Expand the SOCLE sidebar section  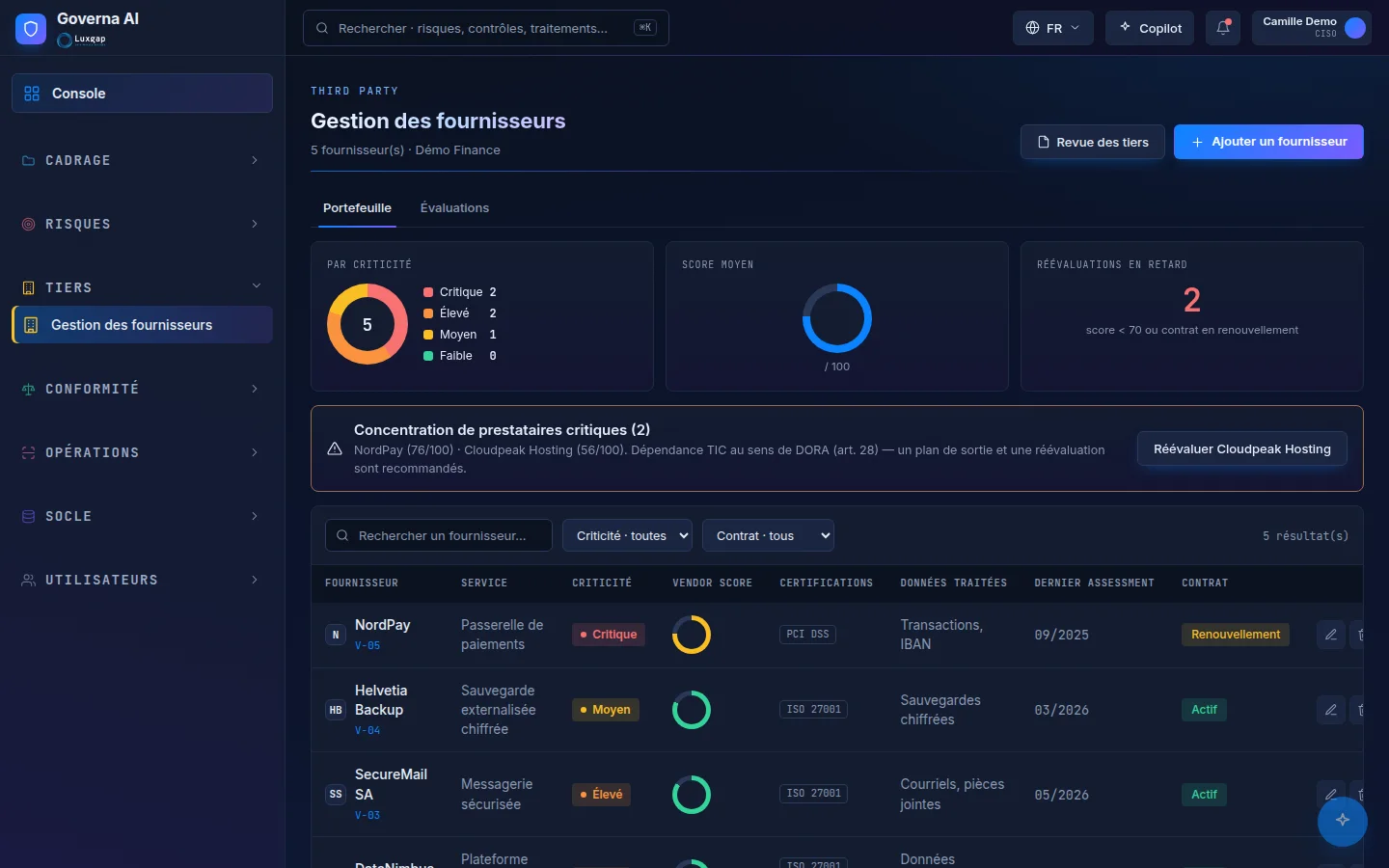[x=142, y=516]
